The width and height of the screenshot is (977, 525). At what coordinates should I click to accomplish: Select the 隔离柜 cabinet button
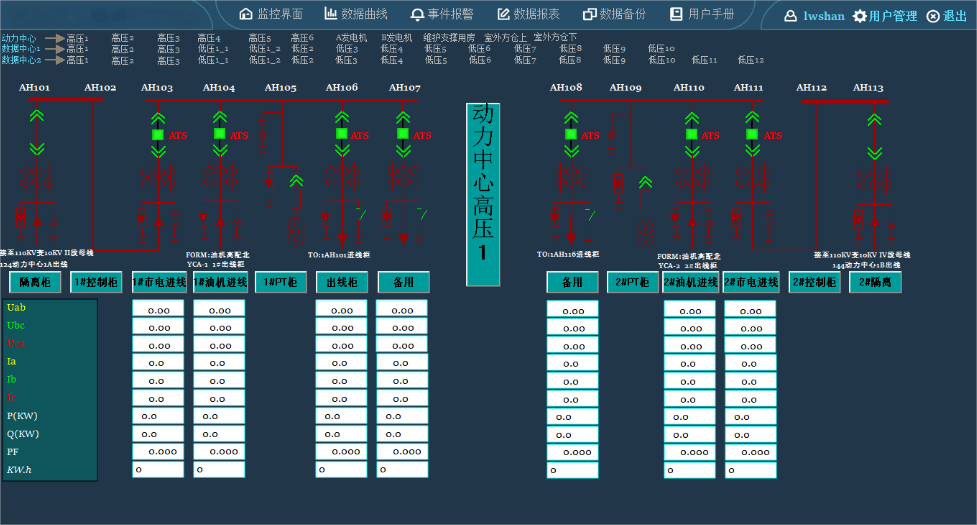pyautogui.click(x=34, y=282)
